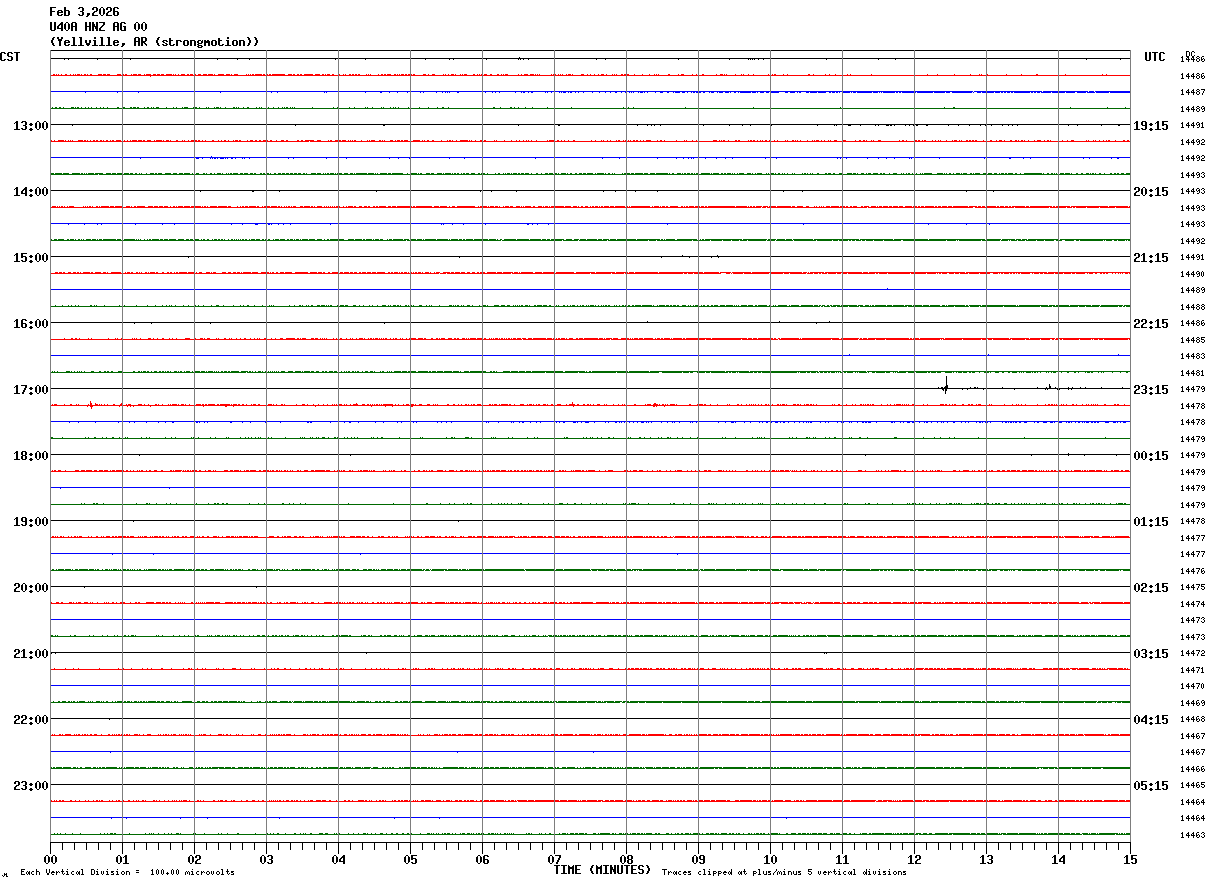Click minute tick '15' on time axis
Image resolution: width=1210 pixels, height=886 pixels.
(x=1130, y=859)
